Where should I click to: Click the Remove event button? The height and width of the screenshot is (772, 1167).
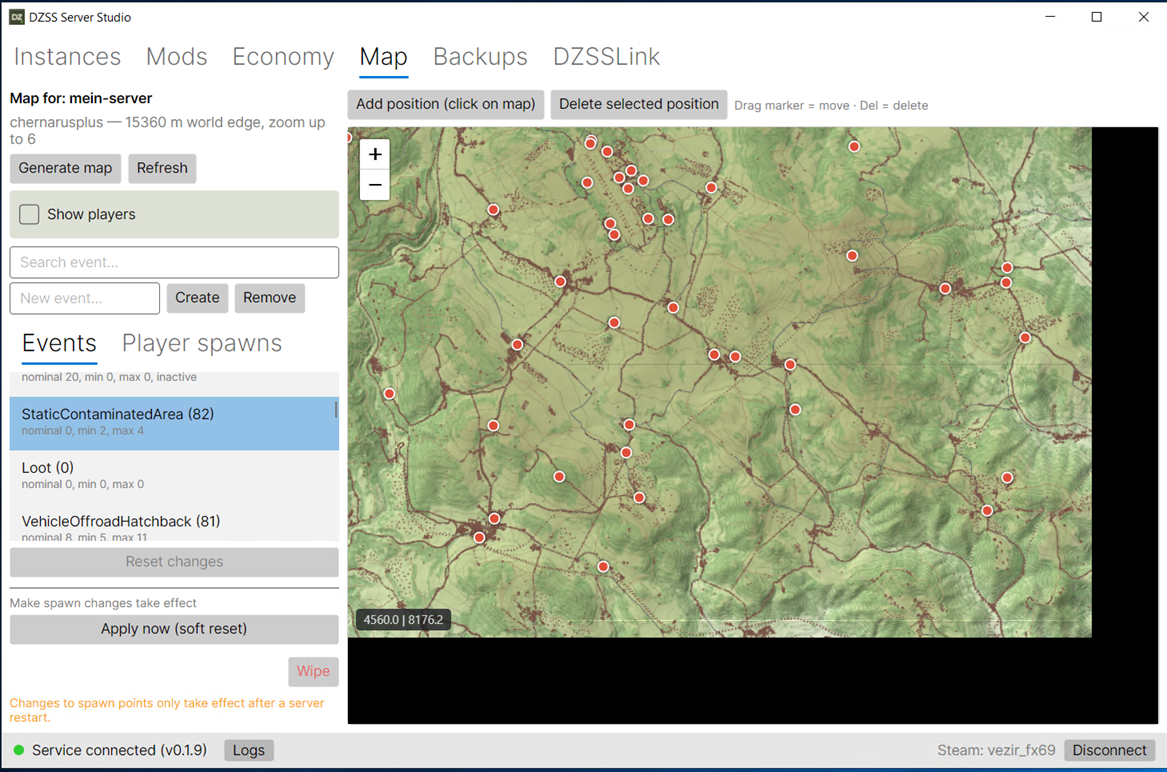[269, 298]
